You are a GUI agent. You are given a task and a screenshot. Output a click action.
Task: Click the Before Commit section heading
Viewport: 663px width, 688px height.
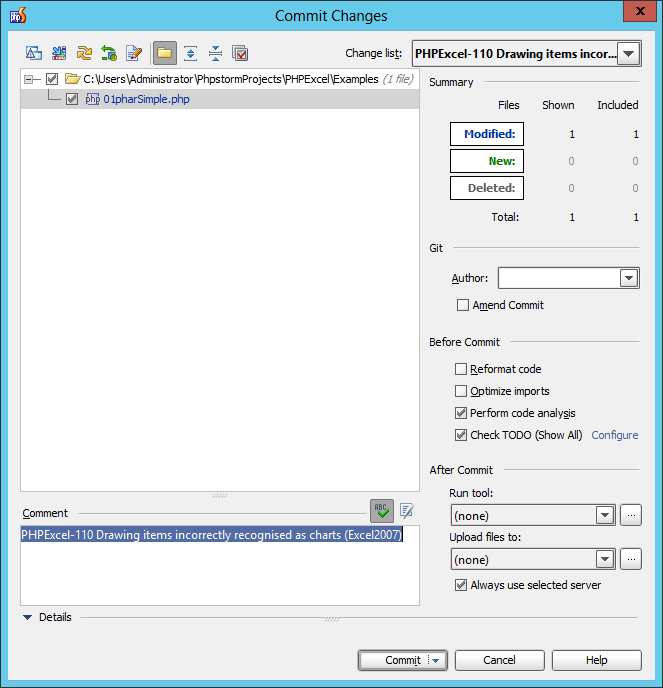click(x=464, y=342)
